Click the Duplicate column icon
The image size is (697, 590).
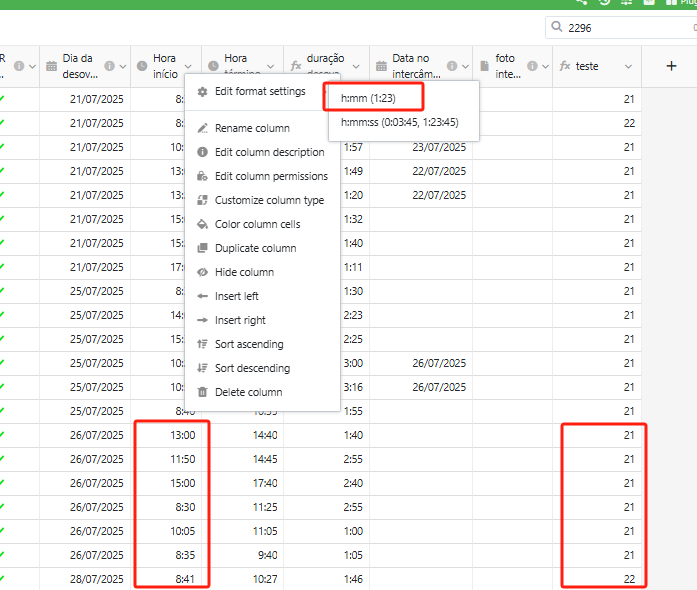pos(203,248)
